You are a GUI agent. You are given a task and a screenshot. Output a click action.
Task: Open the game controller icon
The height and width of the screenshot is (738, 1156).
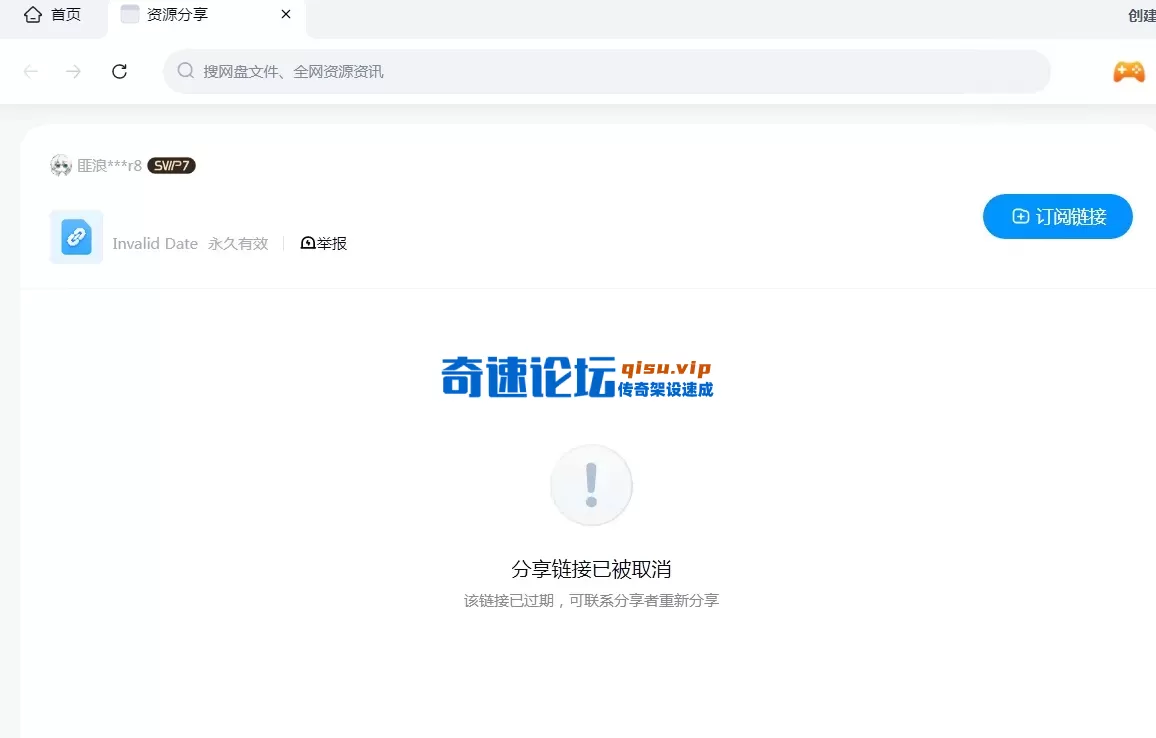1129,72
